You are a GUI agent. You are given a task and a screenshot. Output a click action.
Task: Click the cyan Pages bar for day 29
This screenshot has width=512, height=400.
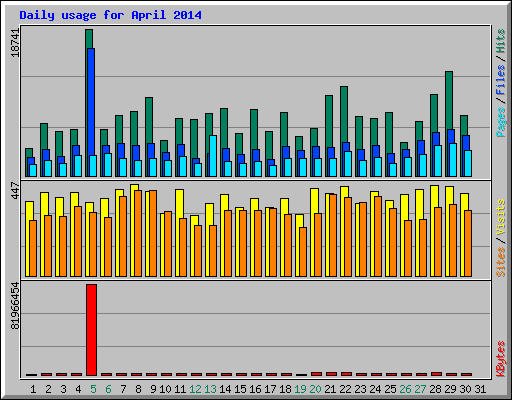pyautogui.click(x=453, y=160)
